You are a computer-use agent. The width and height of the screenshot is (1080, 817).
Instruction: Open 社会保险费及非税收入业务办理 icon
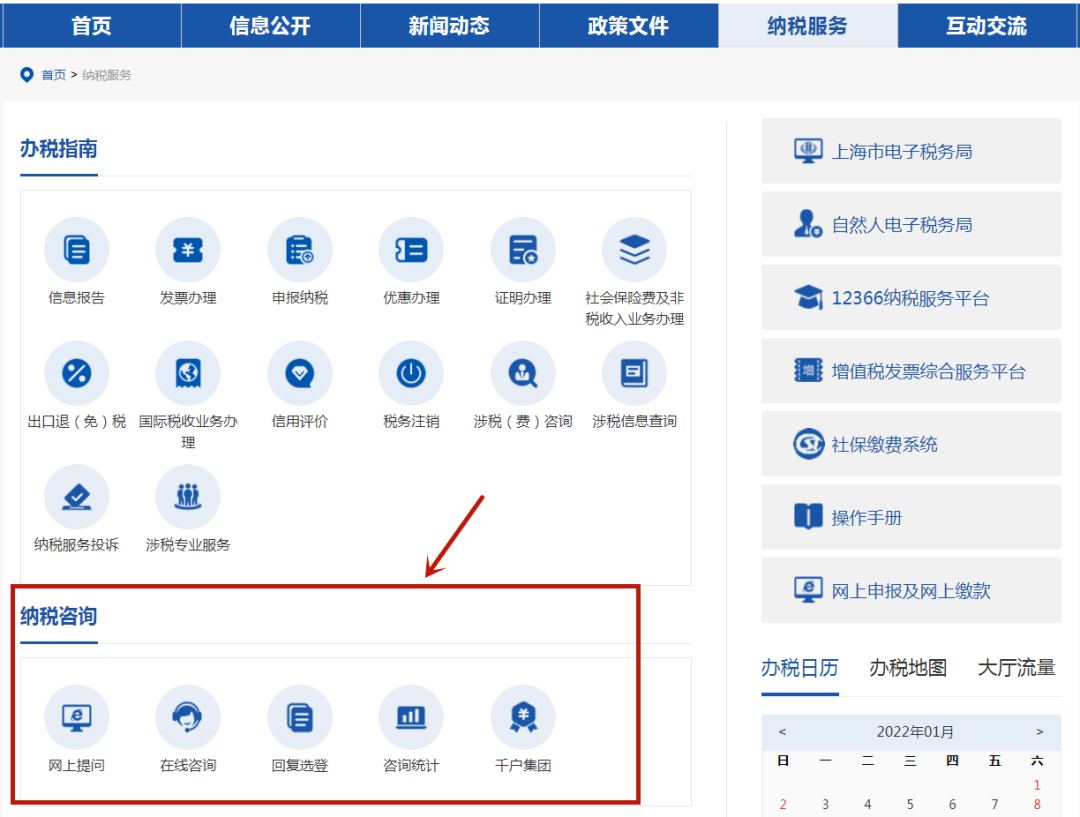point(634,249)
